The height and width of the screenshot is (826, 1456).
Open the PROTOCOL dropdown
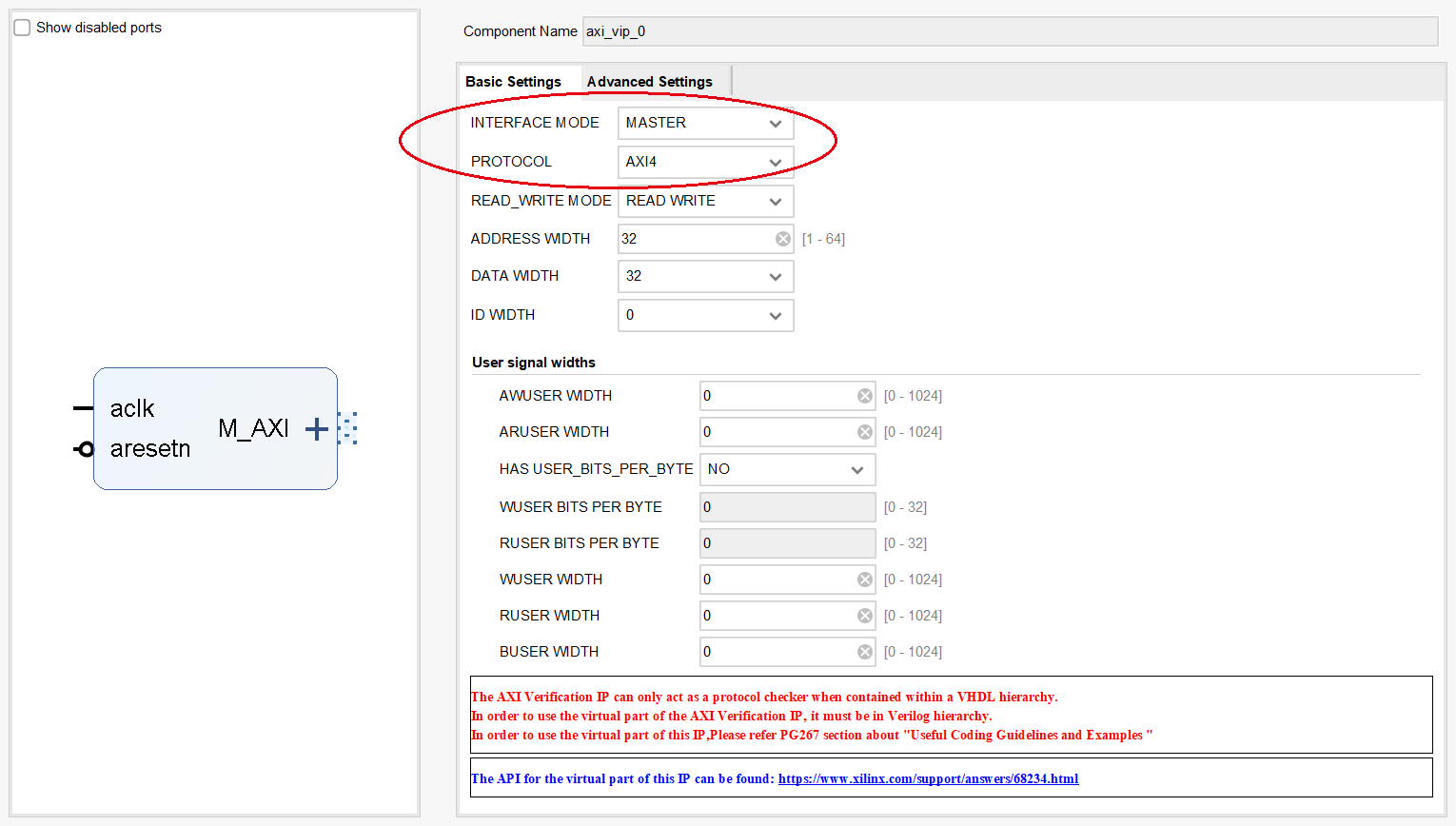pyautogui.click(x=705, y=162)
